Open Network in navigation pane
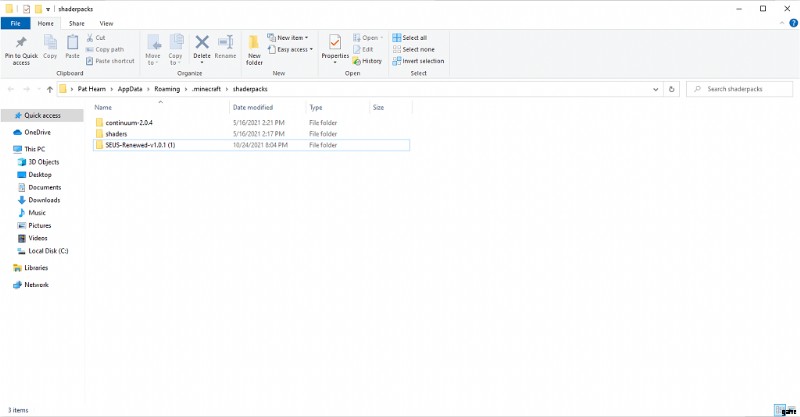Viewport: 800px width, 417px height. point(31,285)
